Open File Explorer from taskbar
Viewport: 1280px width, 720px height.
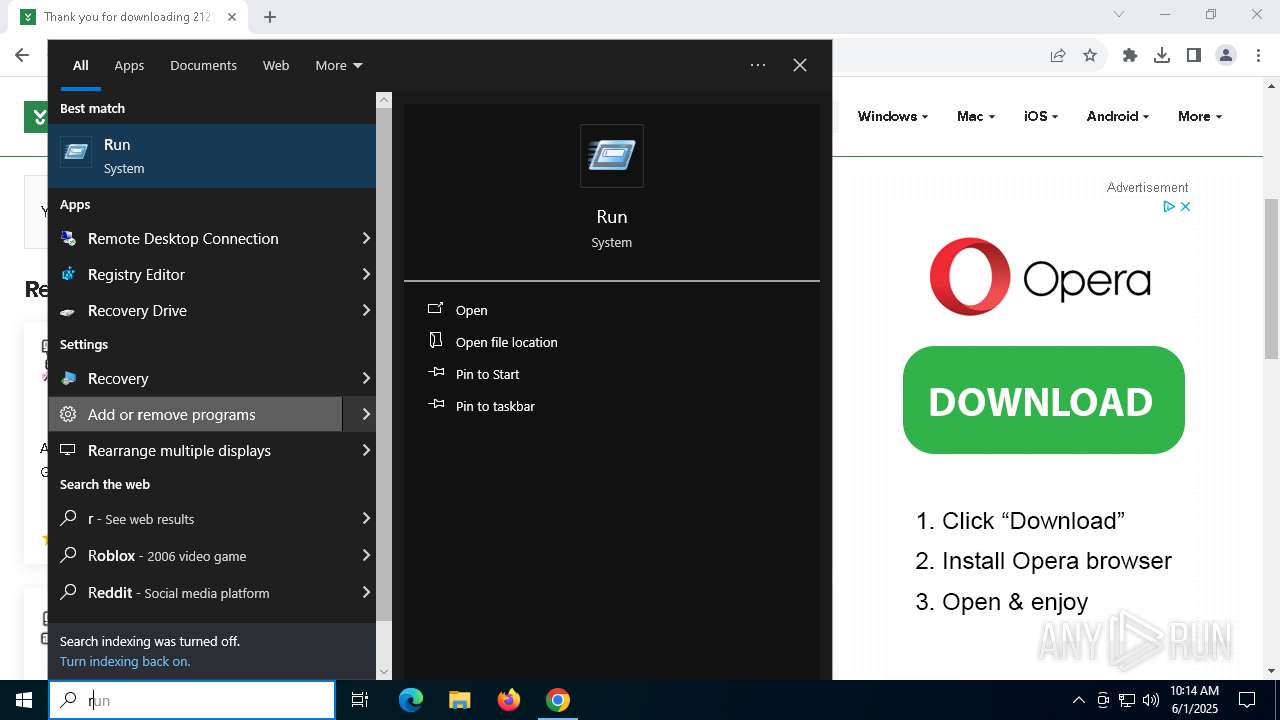[459, 700]
